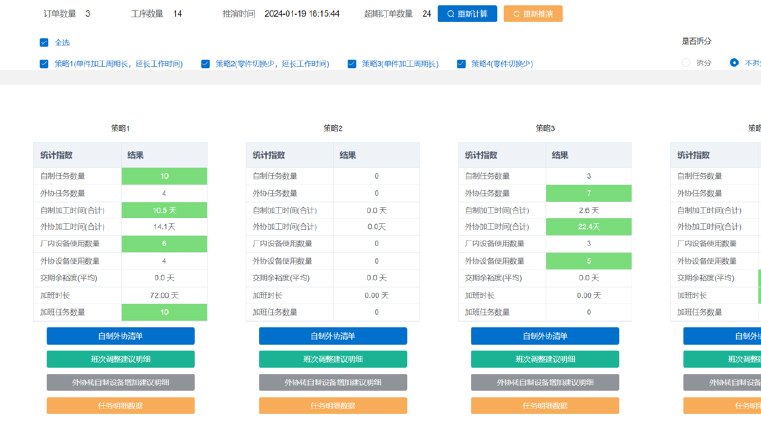This screenshot has width=761, height=437.
Task: Click the 是否拆分 label
Action: [696, 41]
